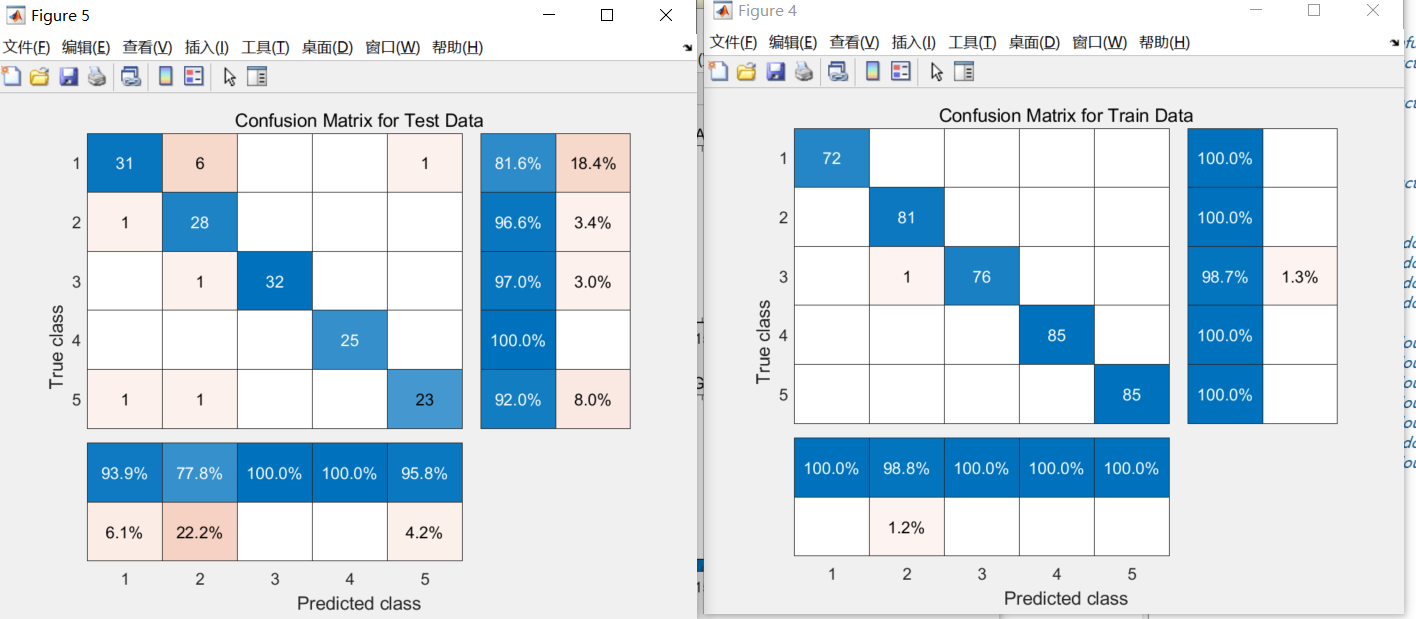
Task: Insert colorbar in Figure 5
Action: [166, 76]
